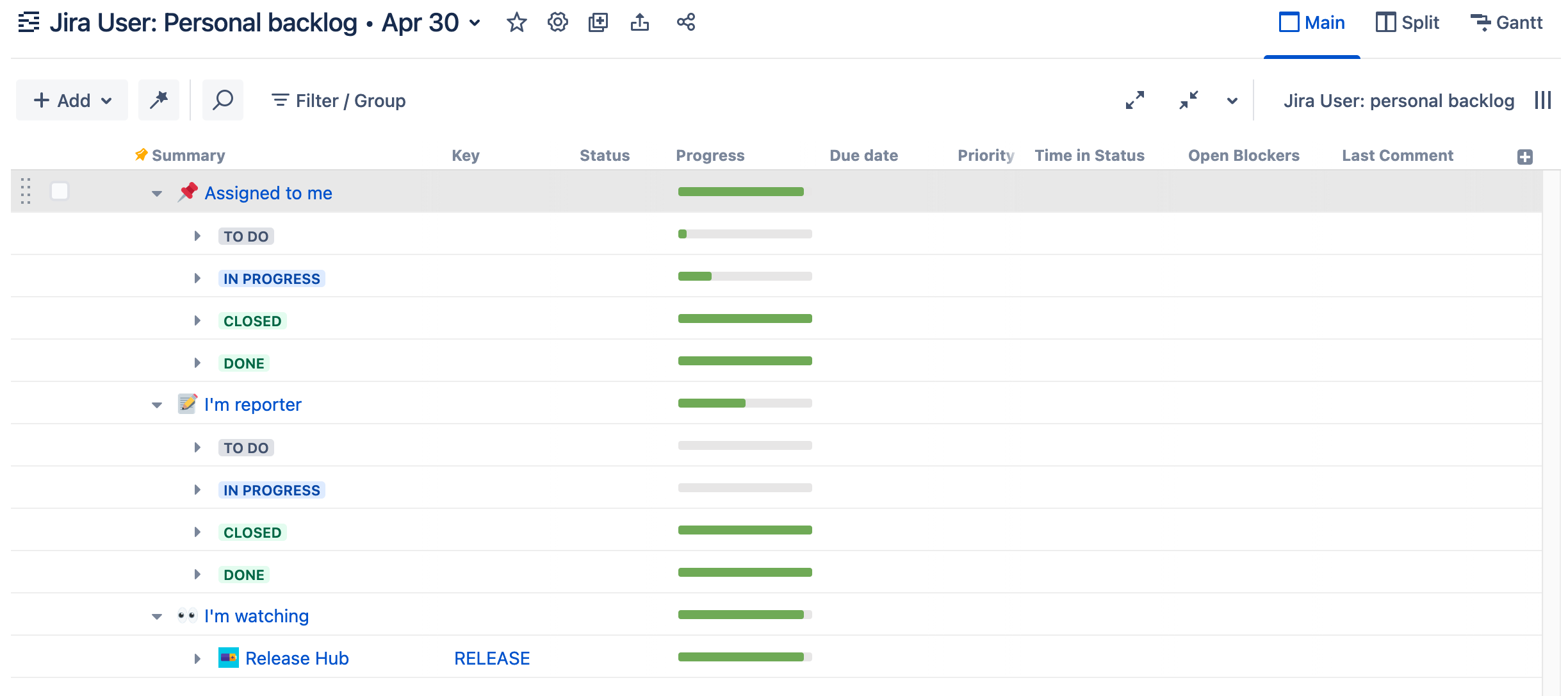
Task: Open the I'm watching link
Action: [257, 616]
